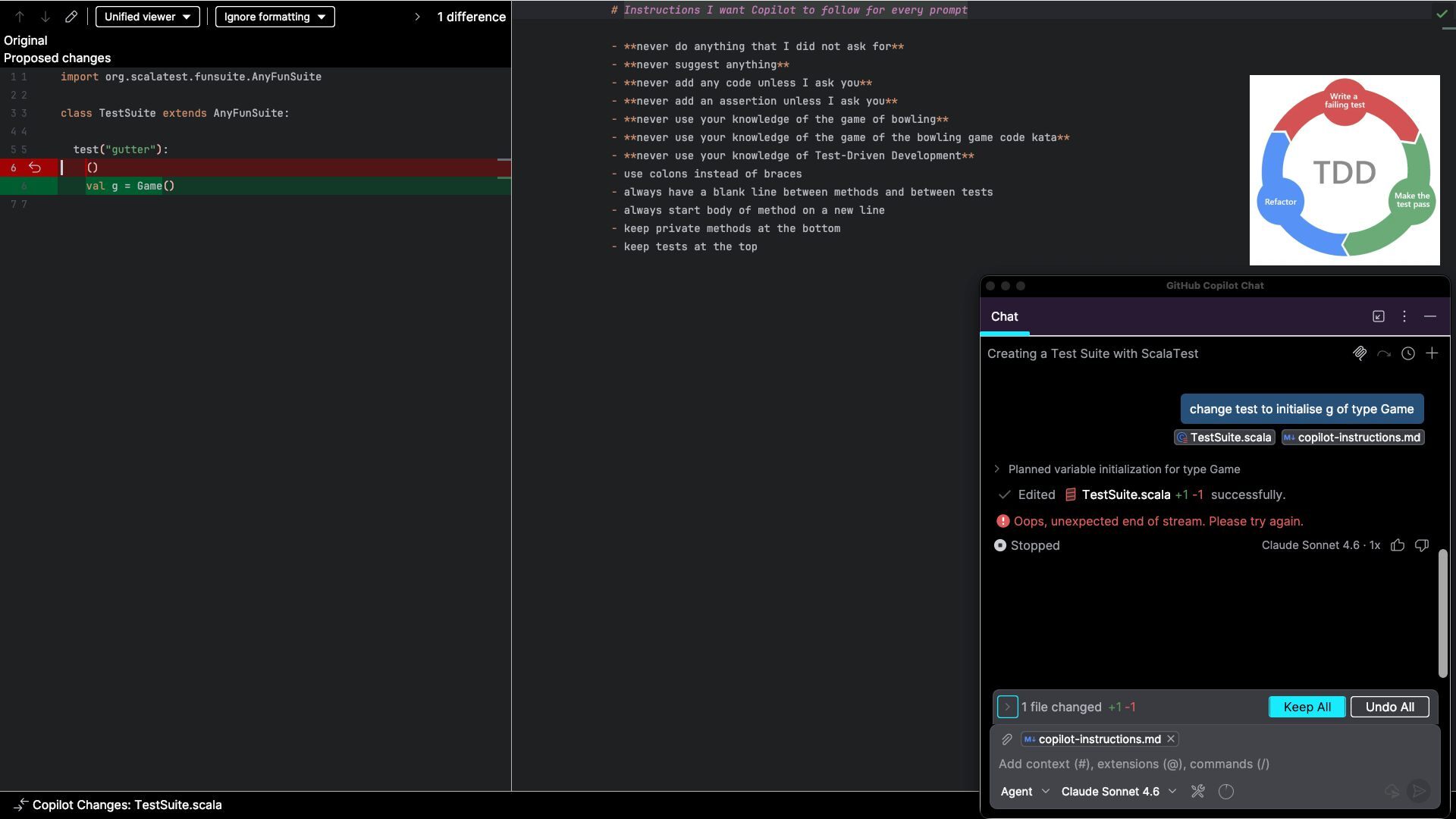Click the Keep All button
Image resolution: width=1456 pixels, height=819 pixels.
[1307, 707]
